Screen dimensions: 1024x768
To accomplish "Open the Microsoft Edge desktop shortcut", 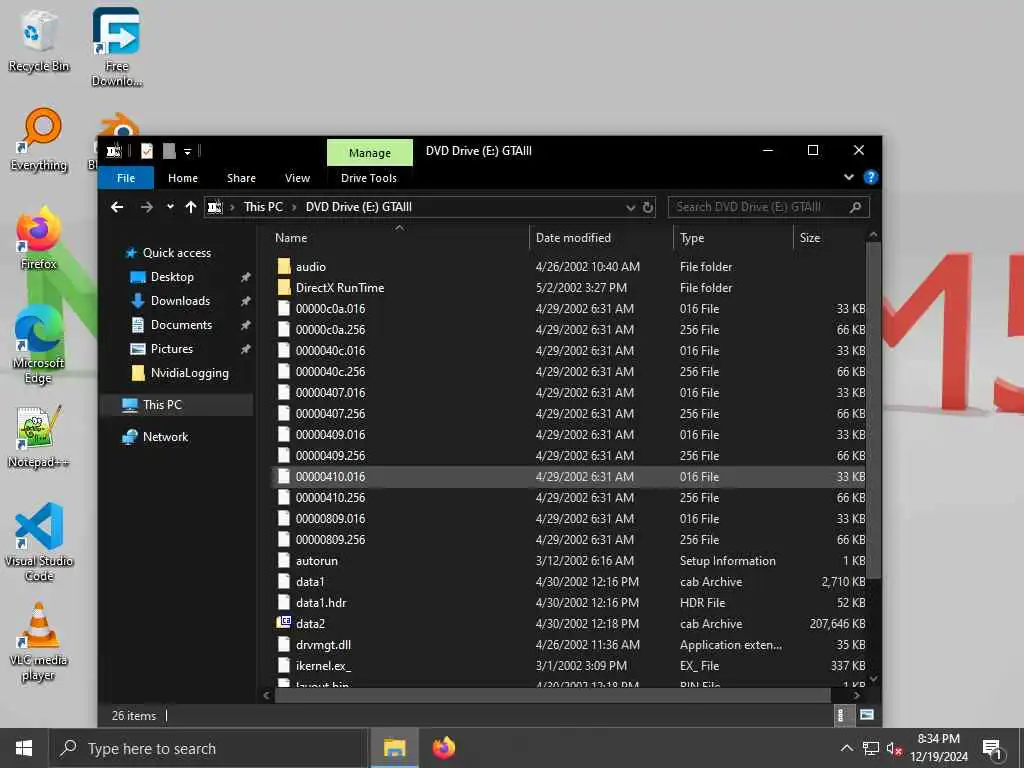I will pos(38,345).
